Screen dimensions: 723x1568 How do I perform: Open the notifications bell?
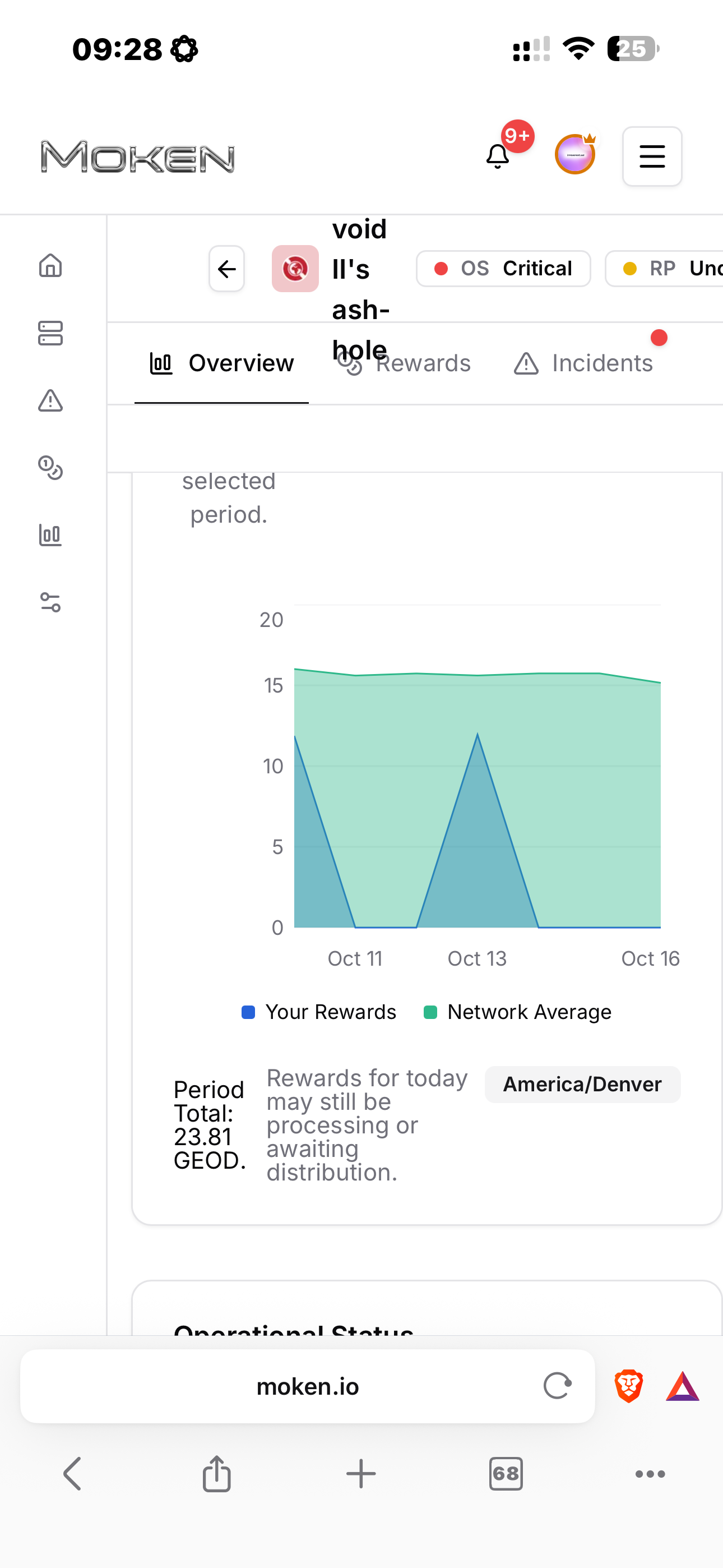click(x=498, y=156)
